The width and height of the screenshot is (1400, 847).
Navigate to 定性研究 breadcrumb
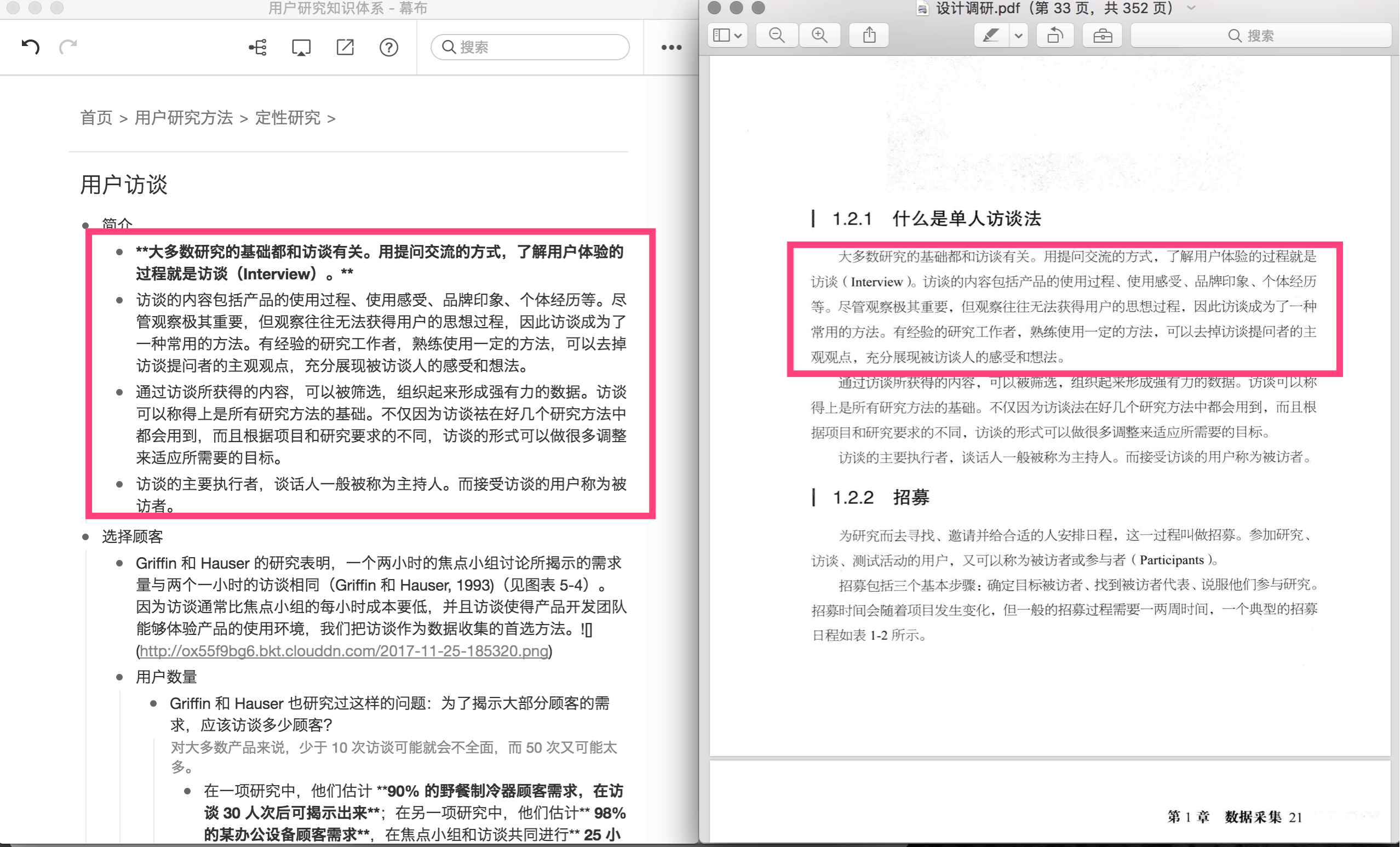click(288, 118)
